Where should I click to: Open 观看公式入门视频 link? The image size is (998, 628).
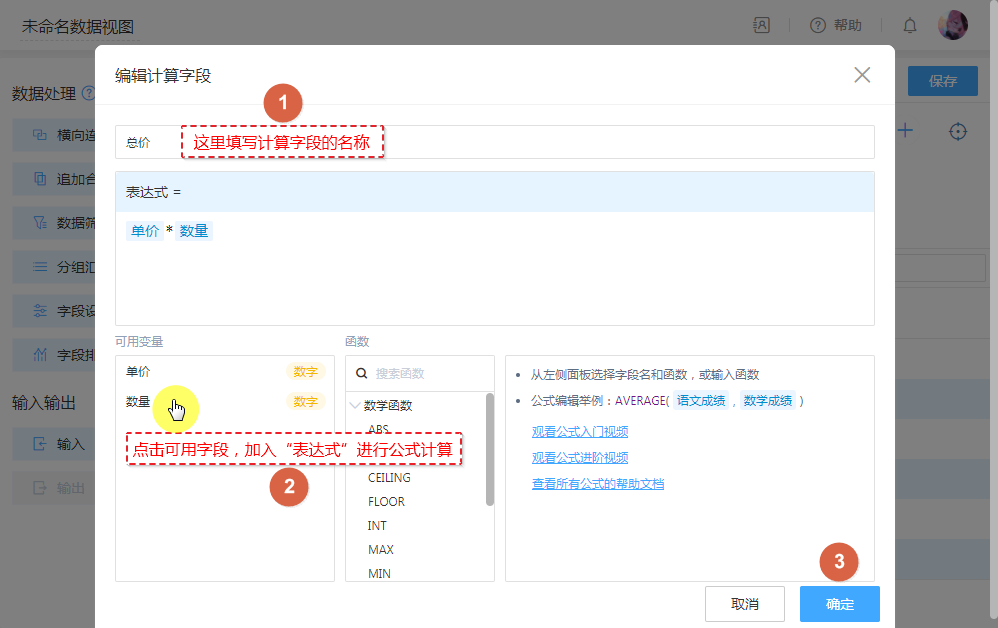point(580,432)
